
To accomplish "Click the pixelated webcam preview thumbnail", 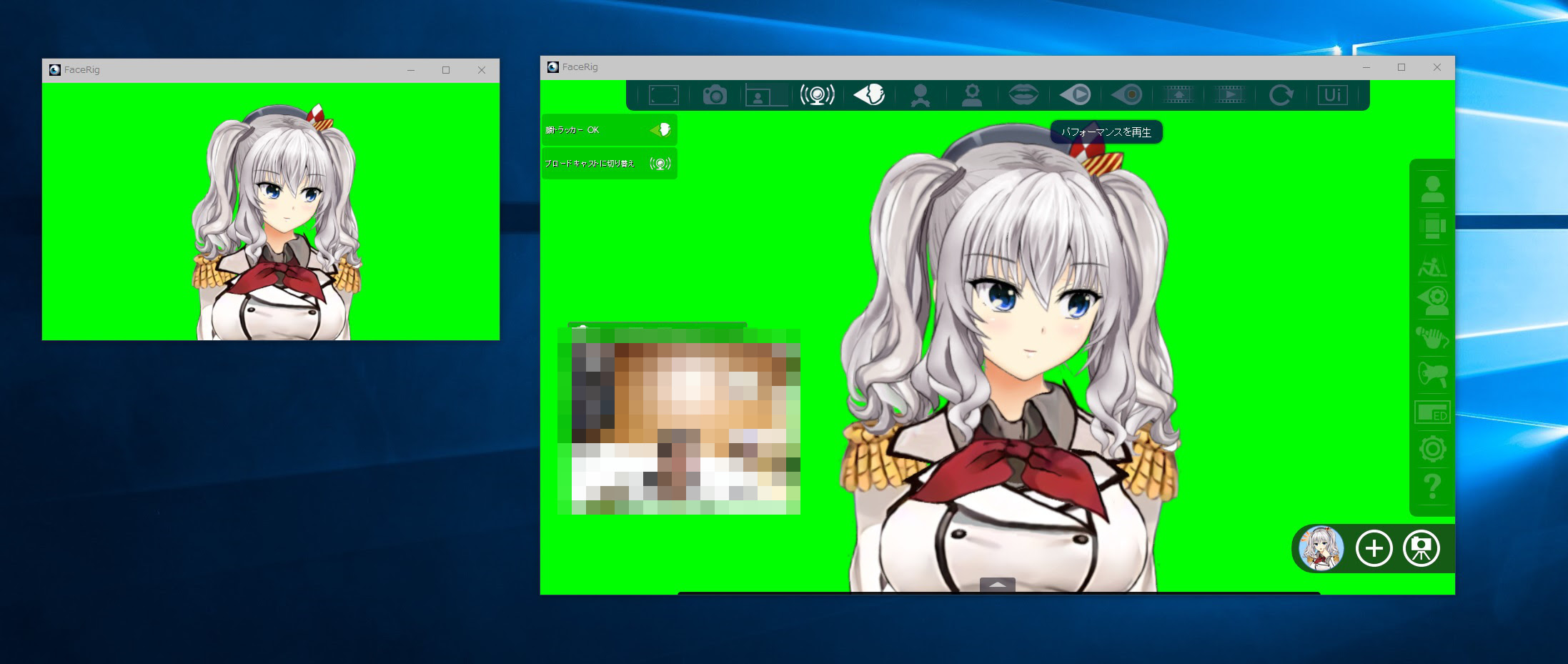I will point(679,420).
